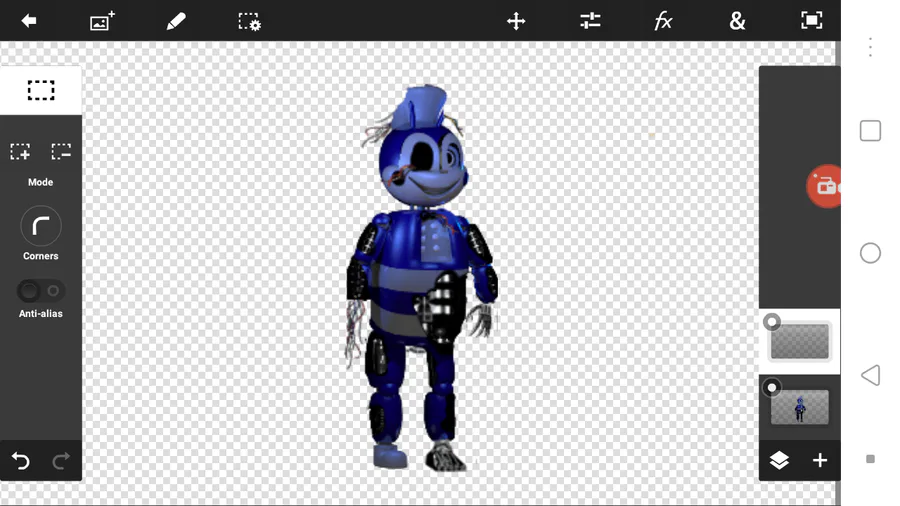Redo the last undone action
Viewport: 900px width, 506px height.
(61, 461)
